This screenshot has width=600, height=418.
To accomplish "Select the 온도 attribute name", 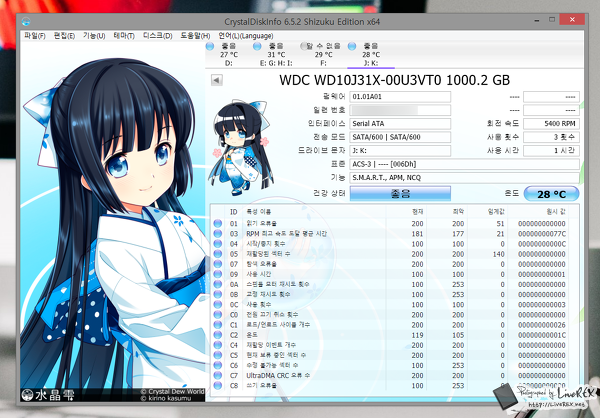I will (x=253, y=335).
